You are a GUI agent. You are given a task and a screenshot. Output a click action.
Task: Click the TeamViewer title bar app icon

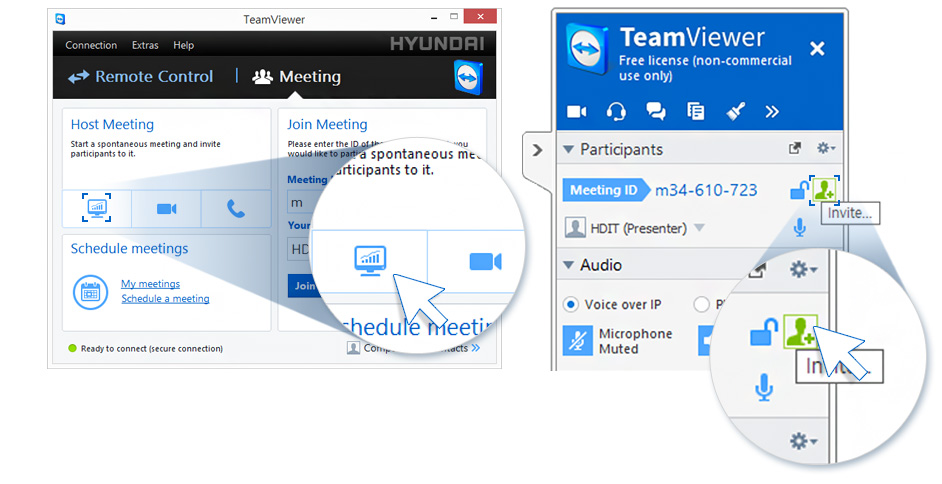(x=60, y=19)
